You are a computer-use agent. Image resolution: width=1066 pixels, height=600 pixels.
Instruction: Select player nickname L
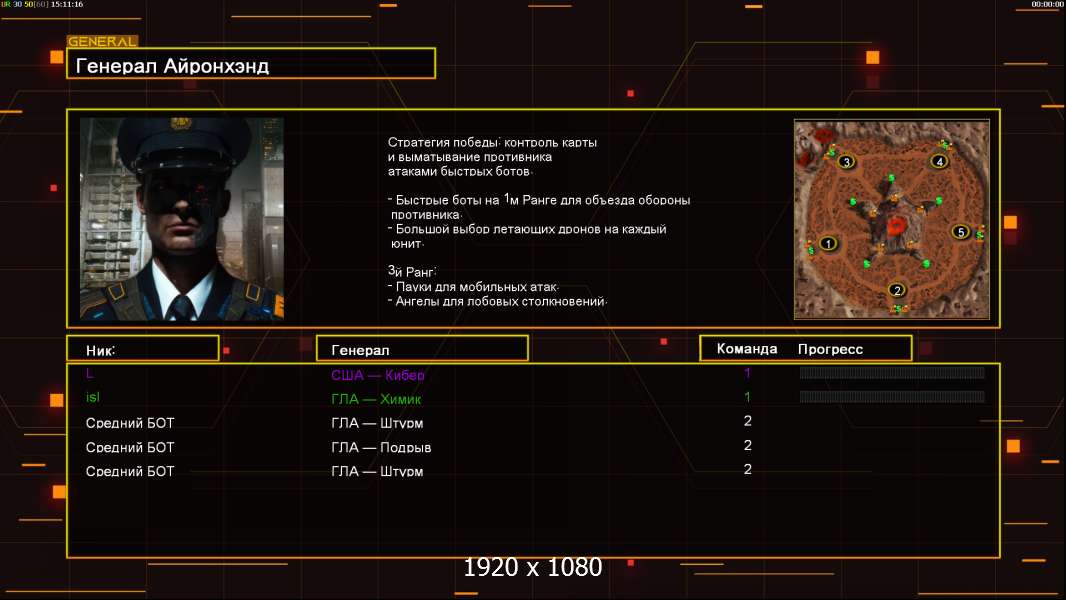pyautogui.click(x=90, y=373)
